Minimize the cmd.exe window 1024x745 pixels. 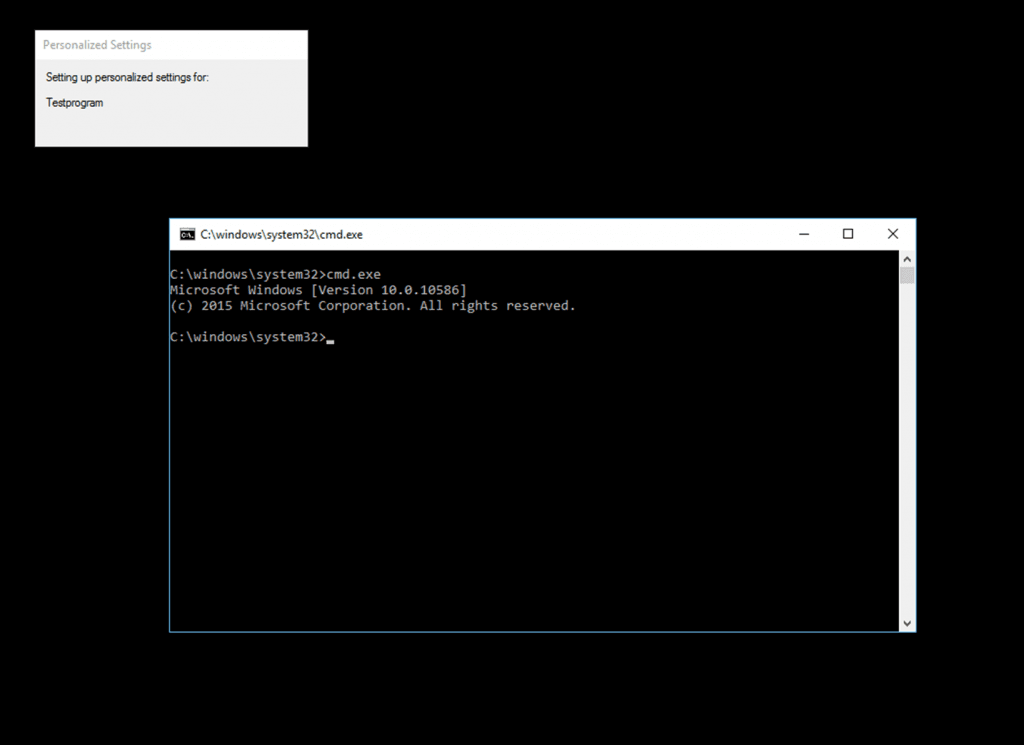tap(804, 234)
